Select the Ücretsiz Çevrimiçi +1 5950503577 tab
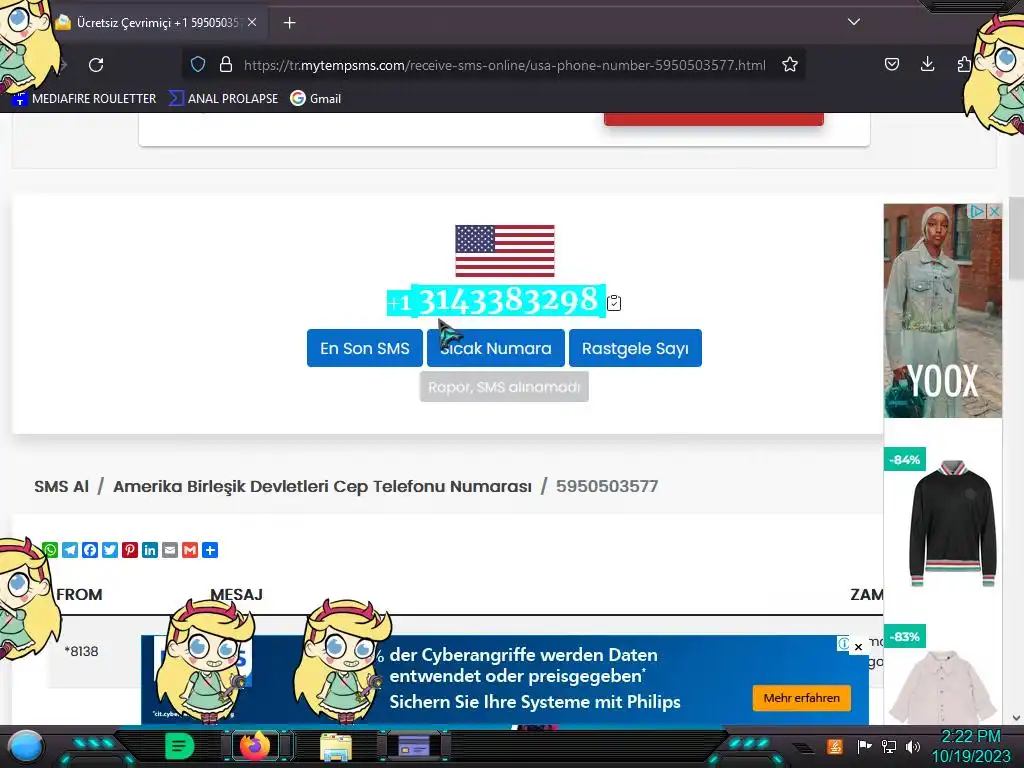The image size is (1024, 768). pos(157,22)
